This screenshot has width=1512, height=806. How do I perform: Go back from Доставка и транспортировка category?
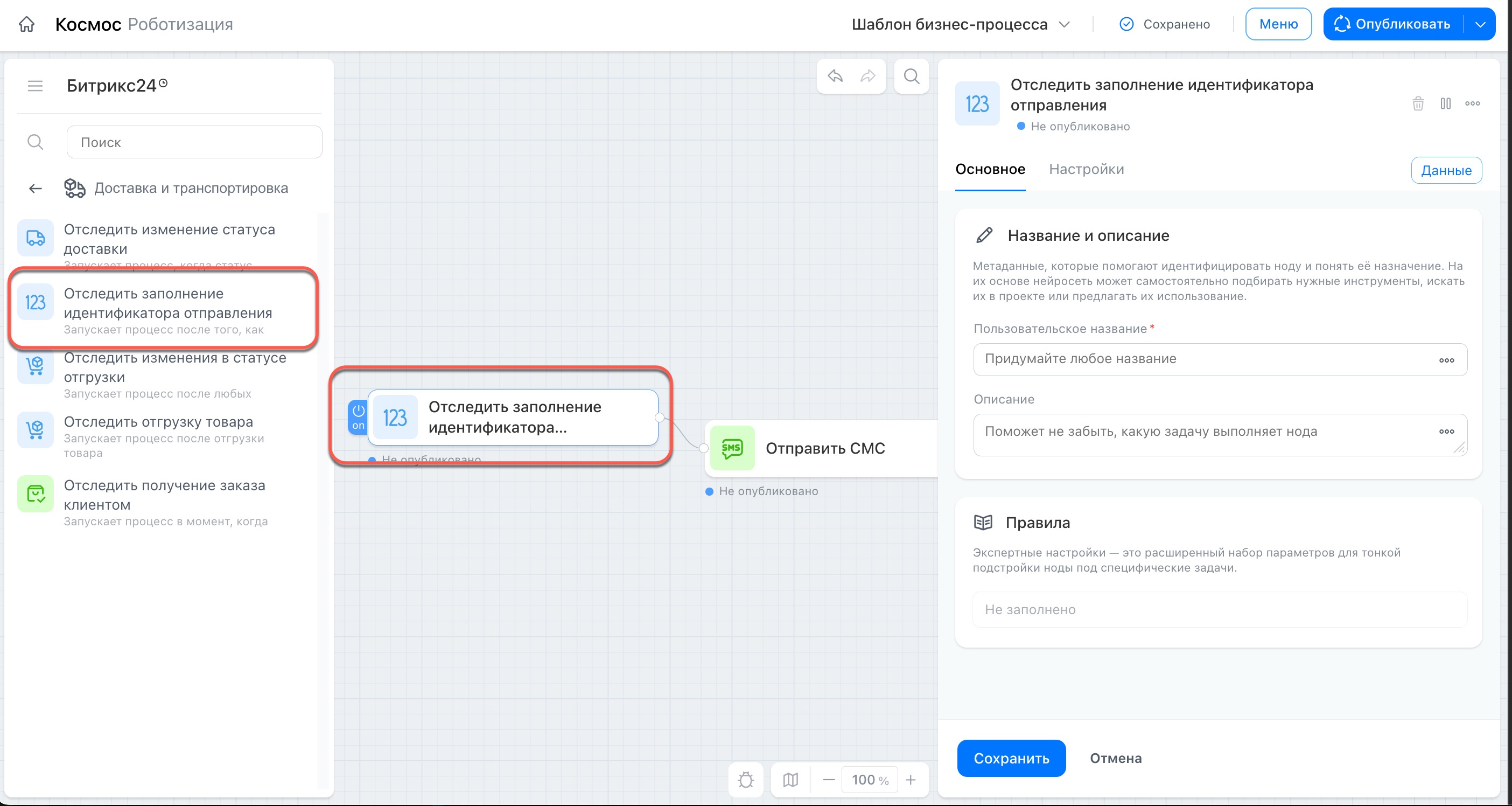pos(35,188)
